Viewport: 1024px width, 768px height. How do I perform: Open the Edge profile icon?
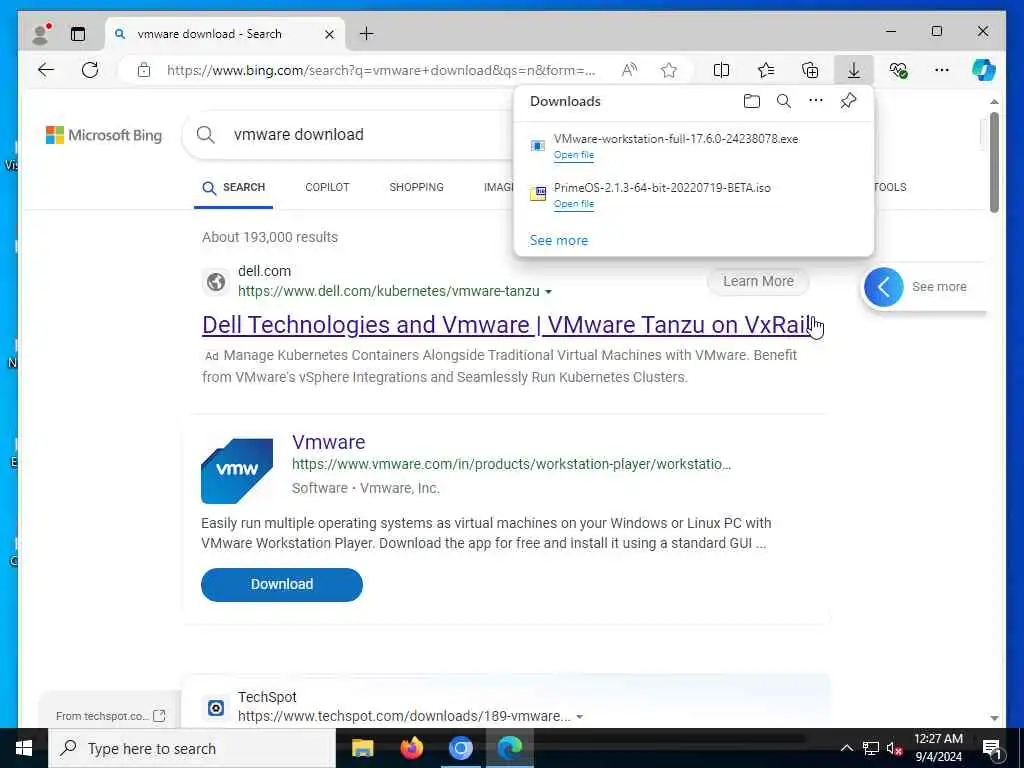pos(41,34)
